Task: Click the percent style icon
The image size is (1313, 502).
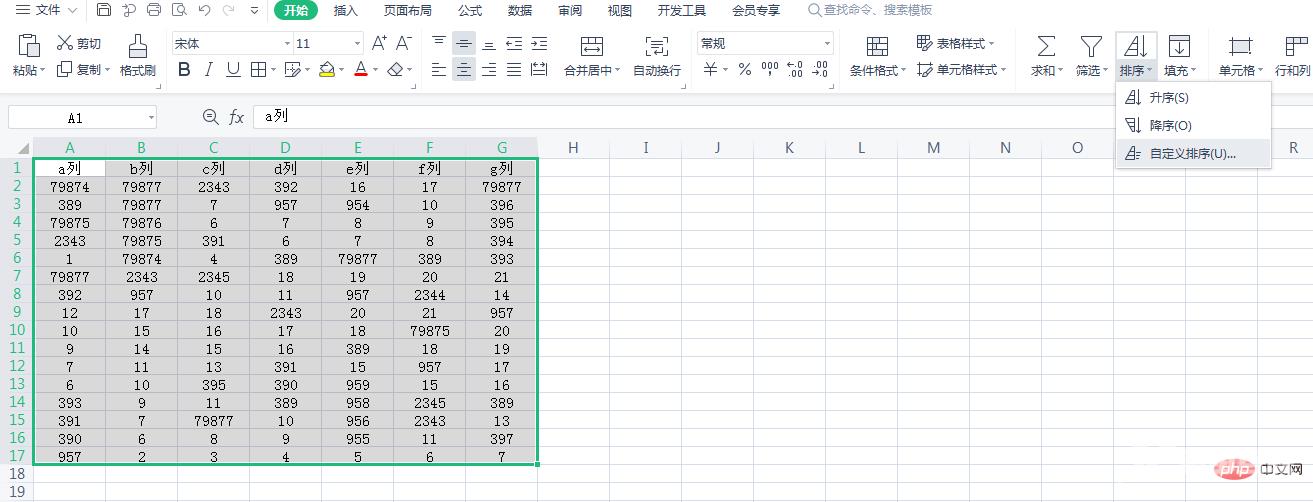Action: pyautogui.click(x=744, y=70)
